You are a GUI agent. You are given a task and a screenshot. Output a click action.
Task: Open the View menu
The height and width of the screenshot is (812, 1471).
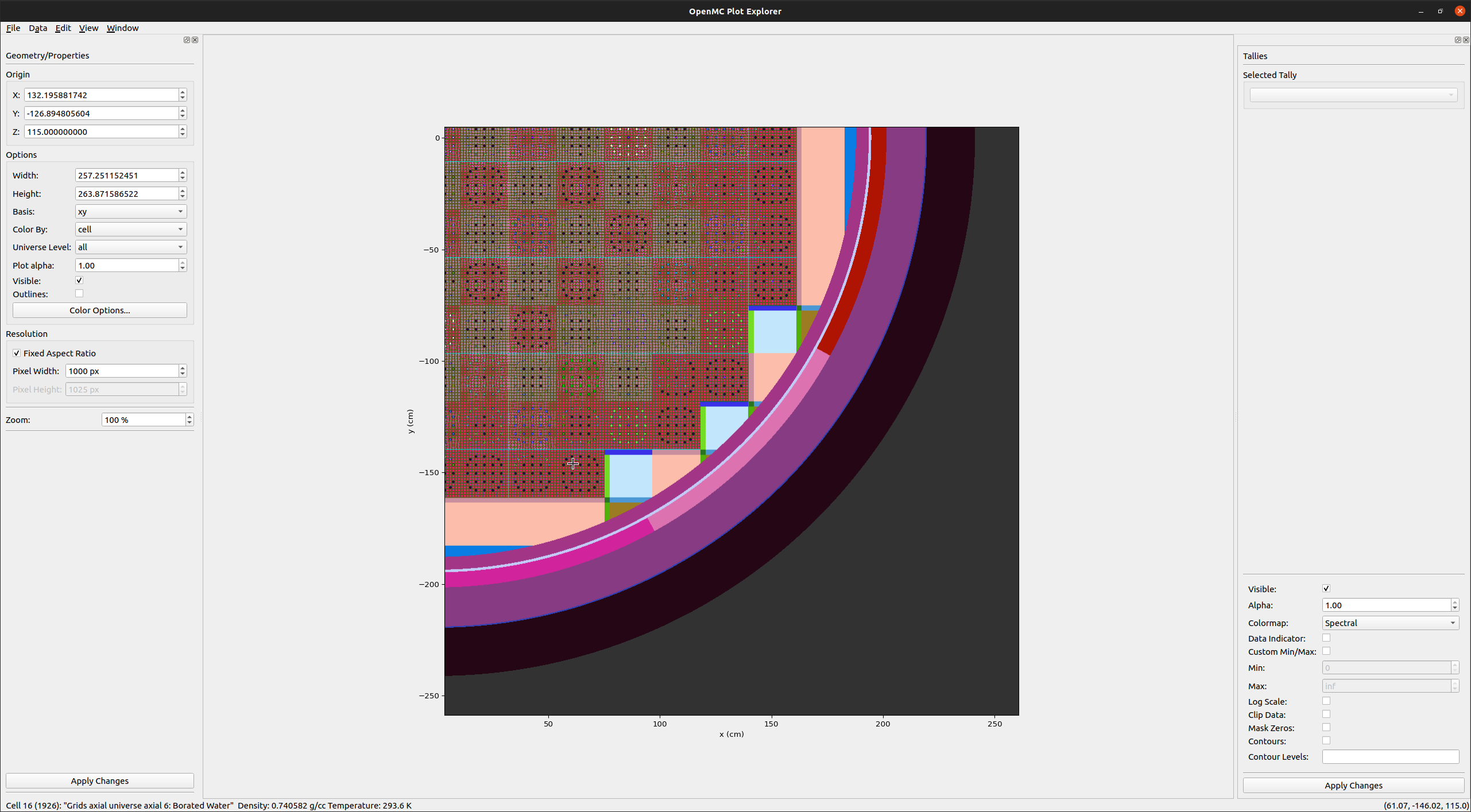(88, 28)
